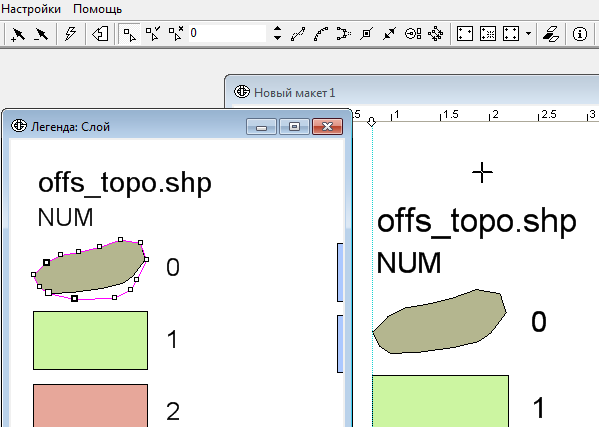Click the lightning bolt toolbar icon
This screenshot has height=427, width=599.
pyautogui.click(x=71, y=34)
